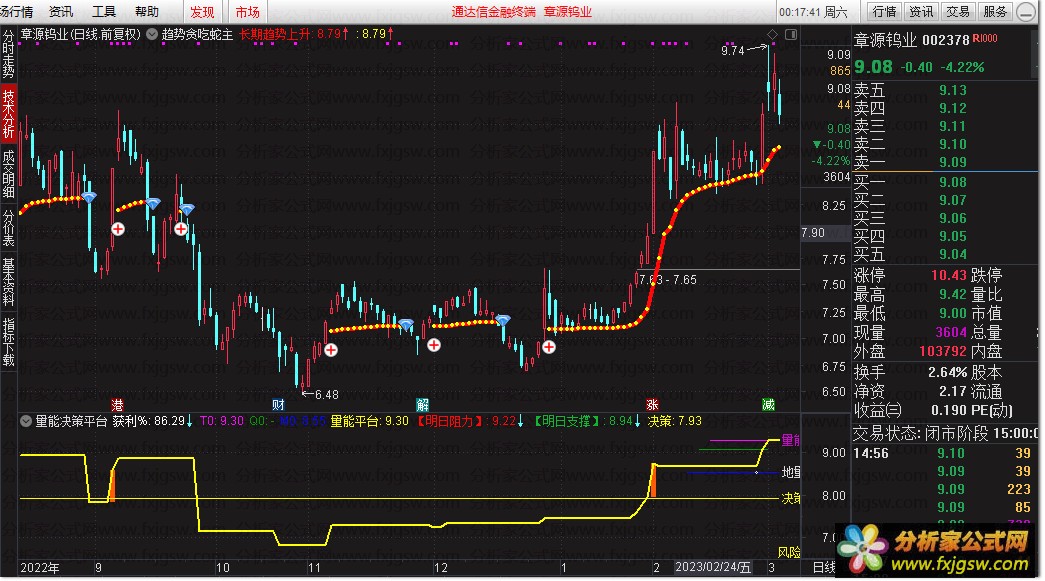Click the 港 marker below chart
Image resolution: width=1045 pixels, height=581 pixels.
pos(117,404)
